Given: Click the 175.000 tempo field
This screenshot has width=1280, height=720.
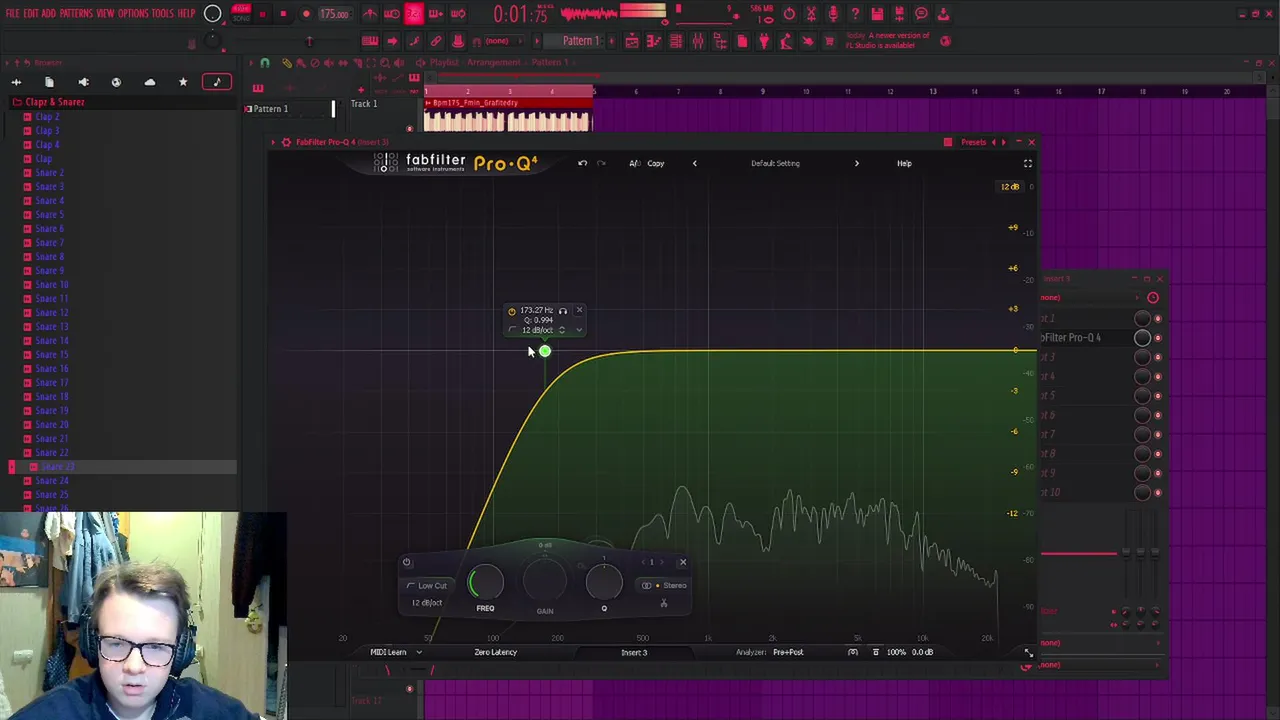Looking at the screenshot, I should [x=334, y=14].
